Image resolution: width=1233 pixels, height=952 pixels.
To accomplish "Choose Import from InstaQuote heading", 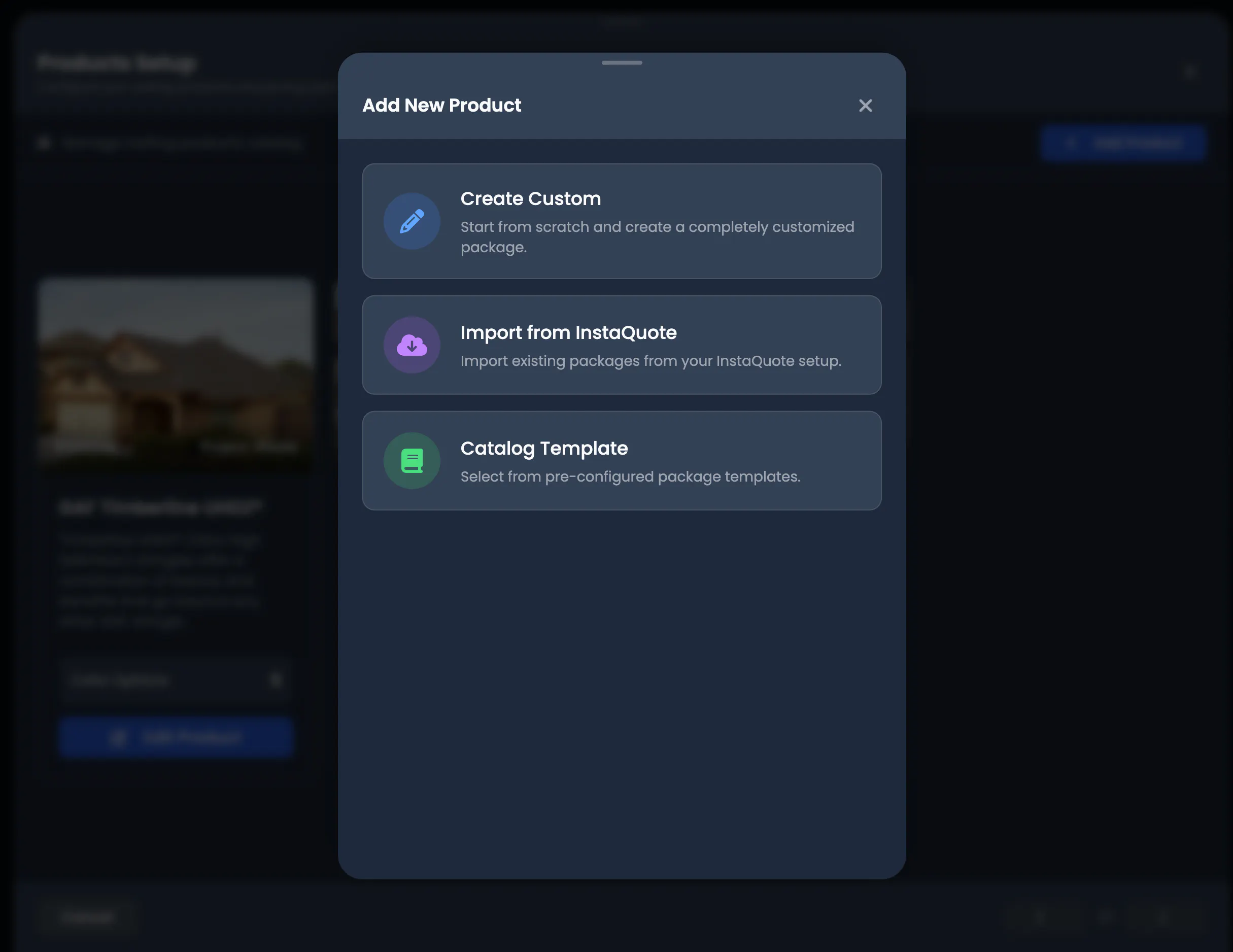I will 568,332.
